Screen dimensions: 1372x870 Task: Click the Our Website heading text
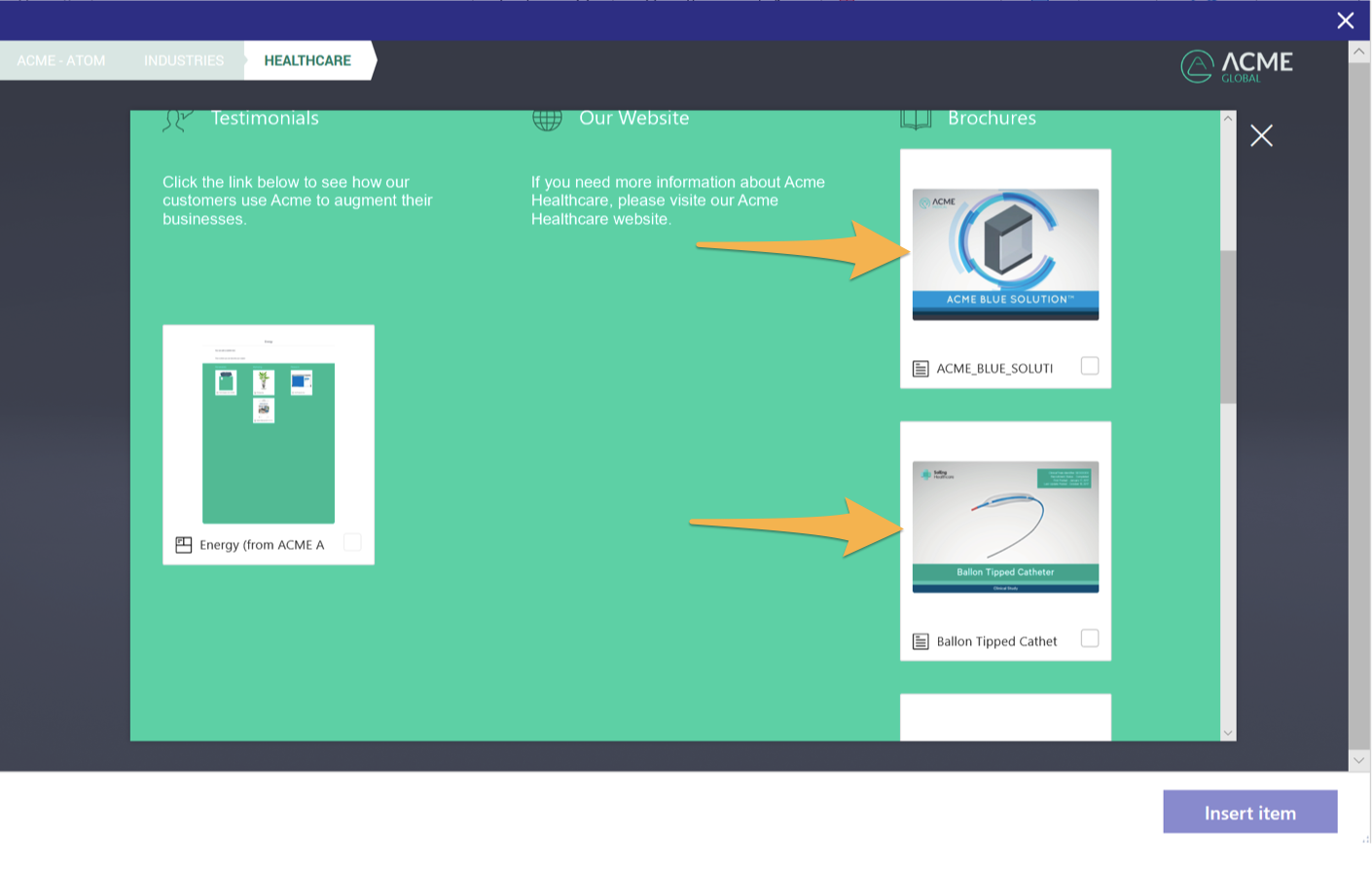(x=634, y=119)
